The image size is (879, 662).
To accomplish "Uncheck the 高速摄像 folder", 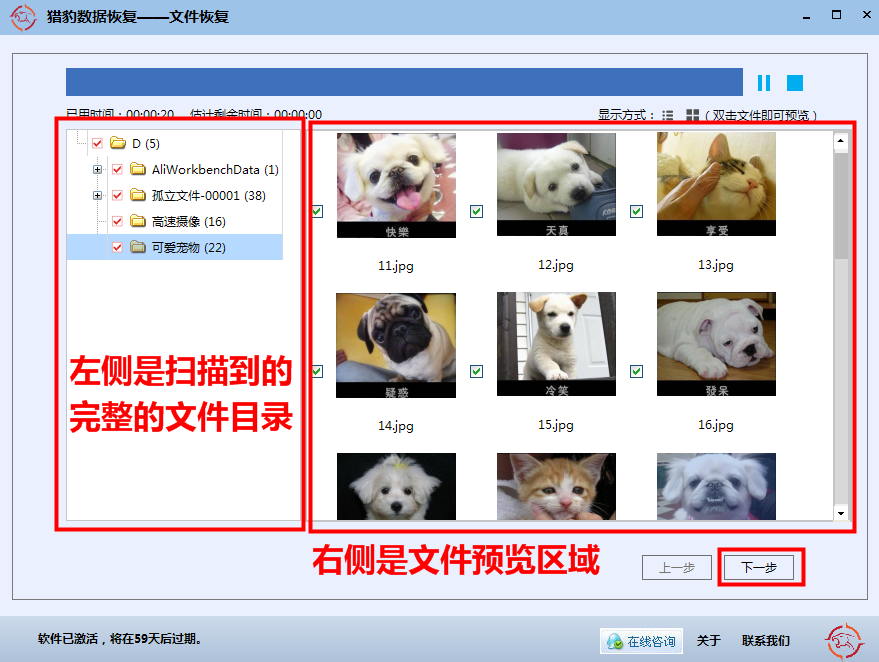I will click(x=118, y=220).
